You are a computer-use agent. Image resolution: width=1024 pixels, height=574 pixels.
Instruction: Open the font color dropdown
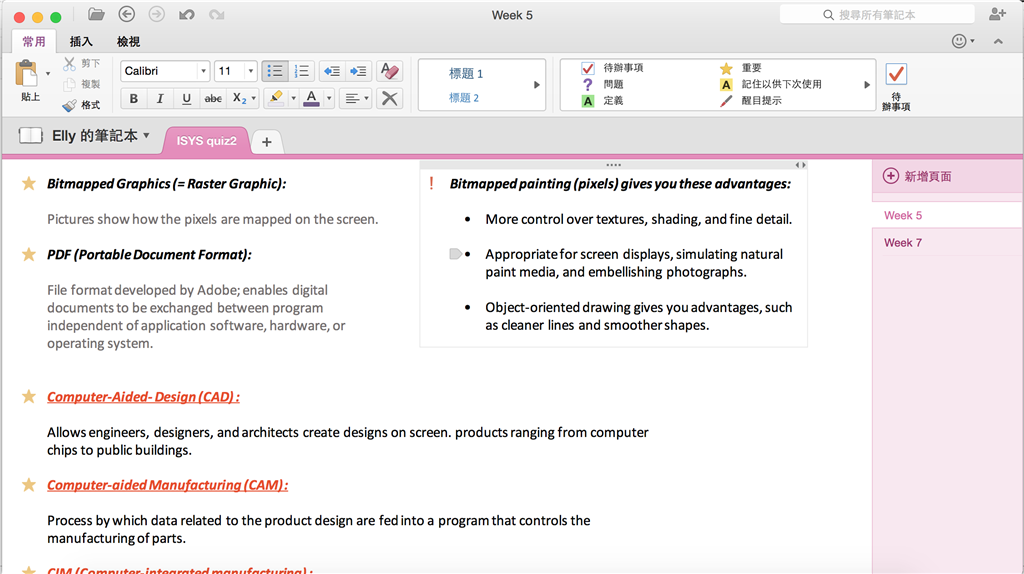pos(329,99)
